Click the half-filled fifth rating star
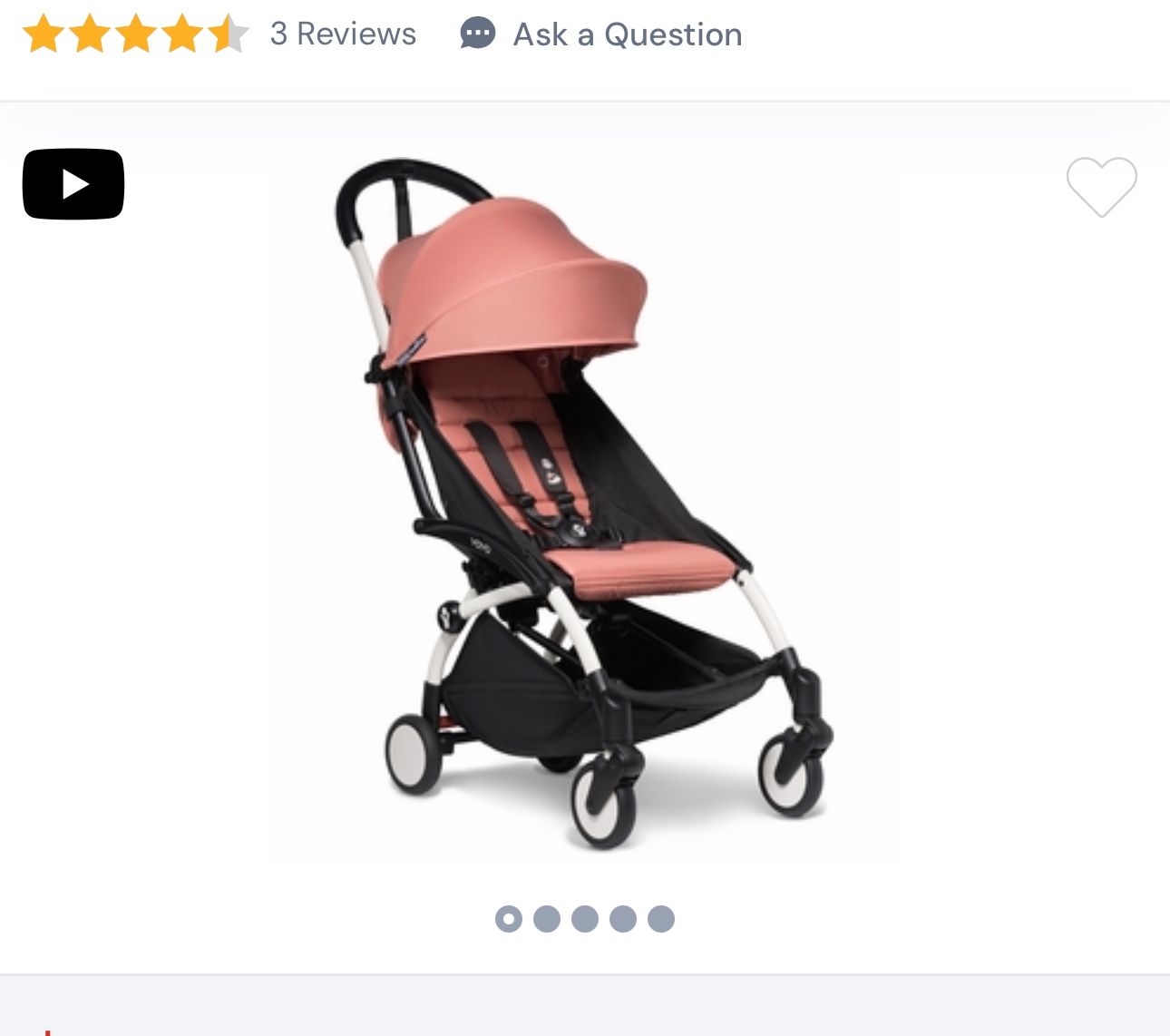The width and height of the screenshot is (1170, 1036). pos(228,34)
